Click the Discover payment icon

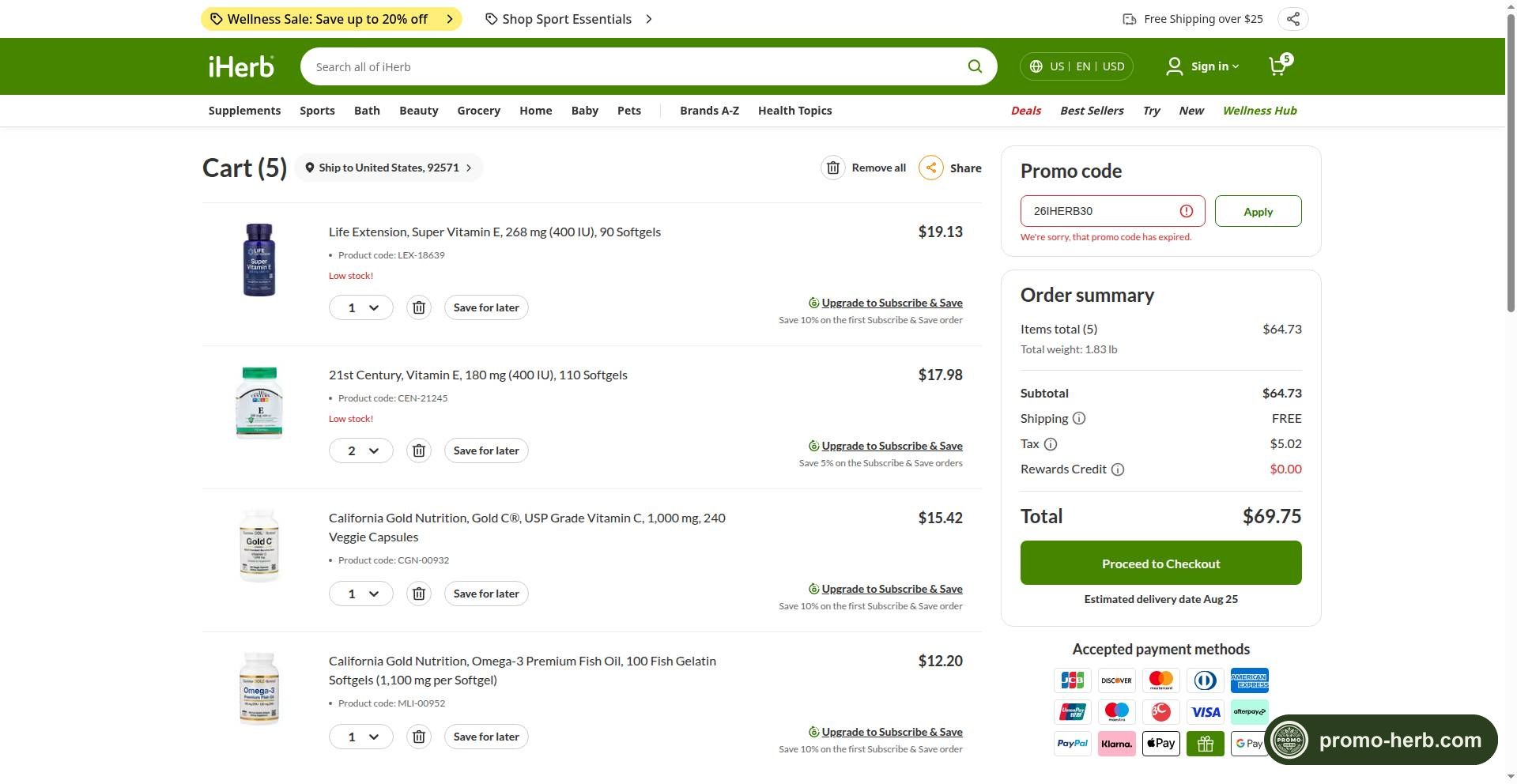click(x=1117, y=680)
